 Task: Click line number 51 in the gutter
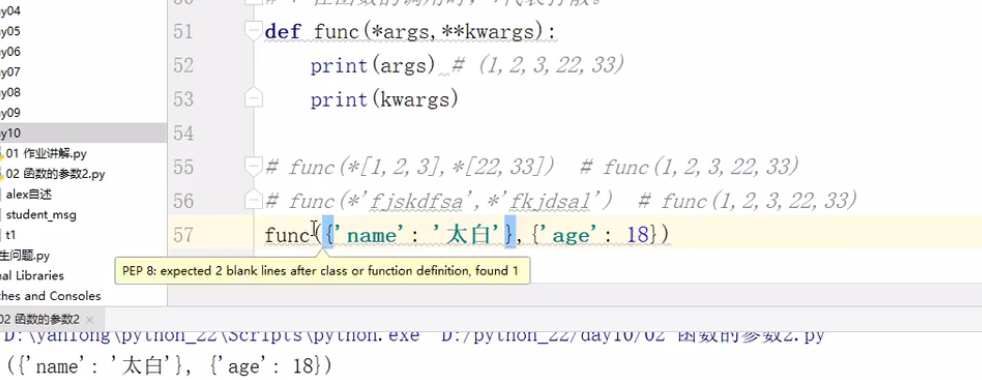click(183, 31)
